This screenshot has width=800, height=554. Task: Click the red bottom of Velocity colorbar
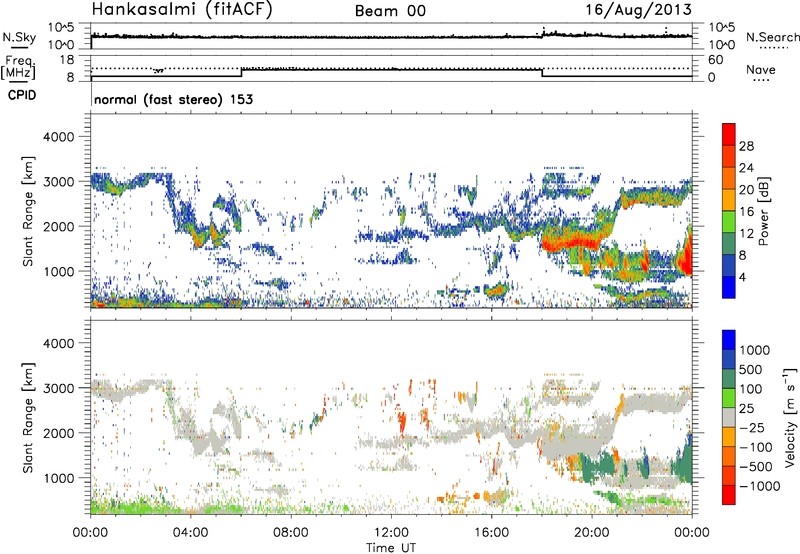(729, 495)
